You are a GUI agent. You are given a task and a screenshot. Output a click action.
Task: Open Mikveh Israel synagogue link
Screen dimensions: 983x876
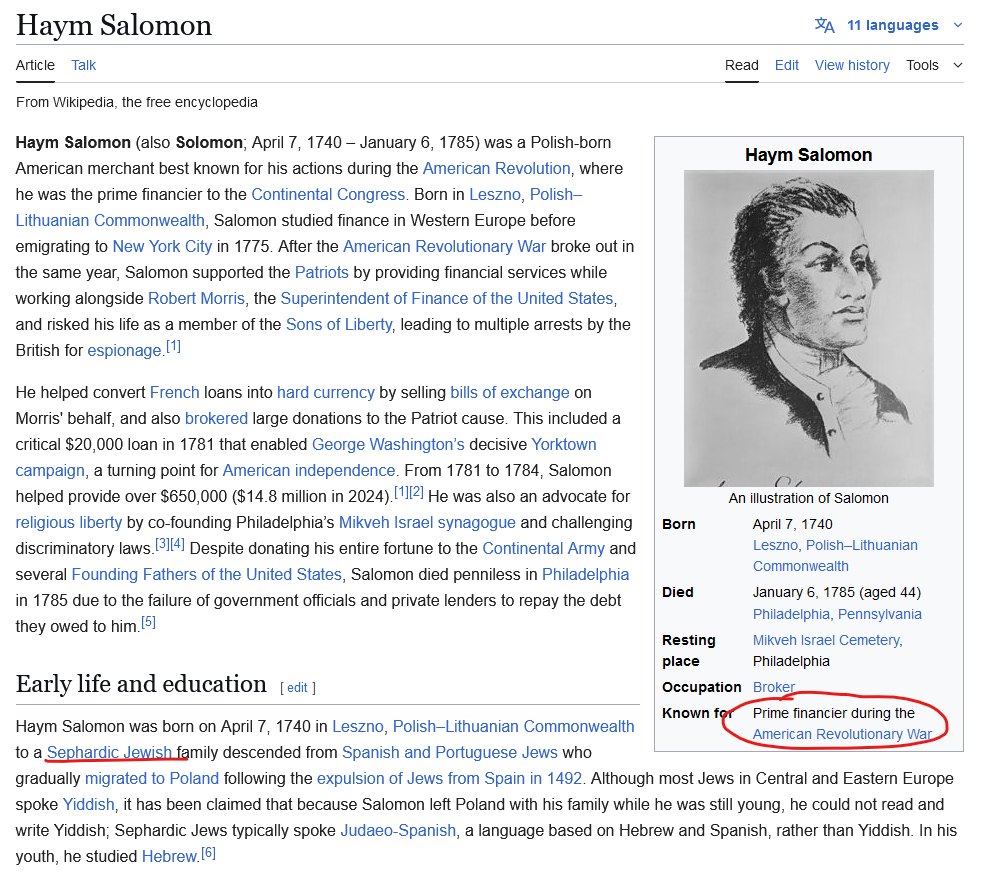427,522
